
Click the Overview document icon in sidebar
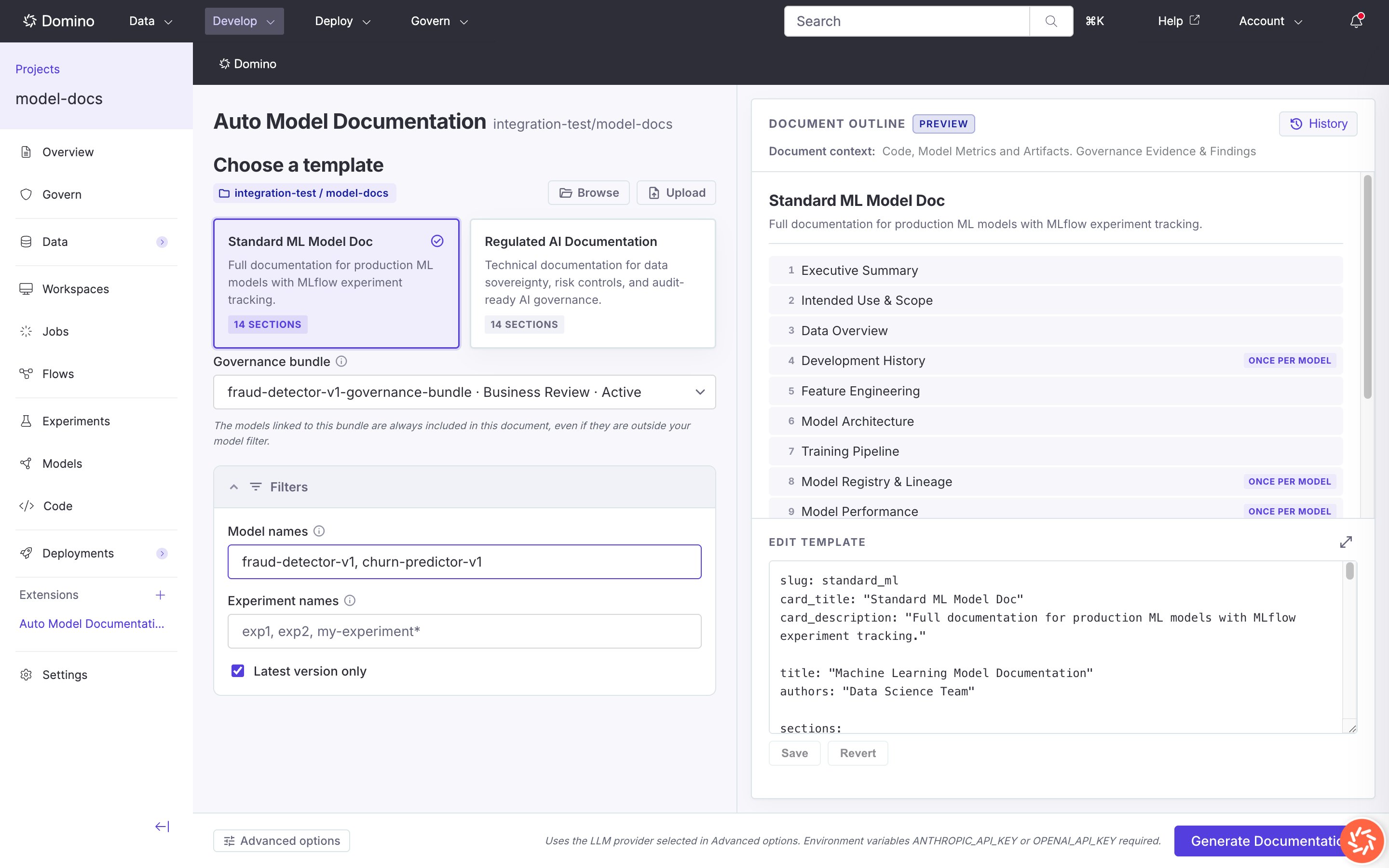[x=26, y=151]
